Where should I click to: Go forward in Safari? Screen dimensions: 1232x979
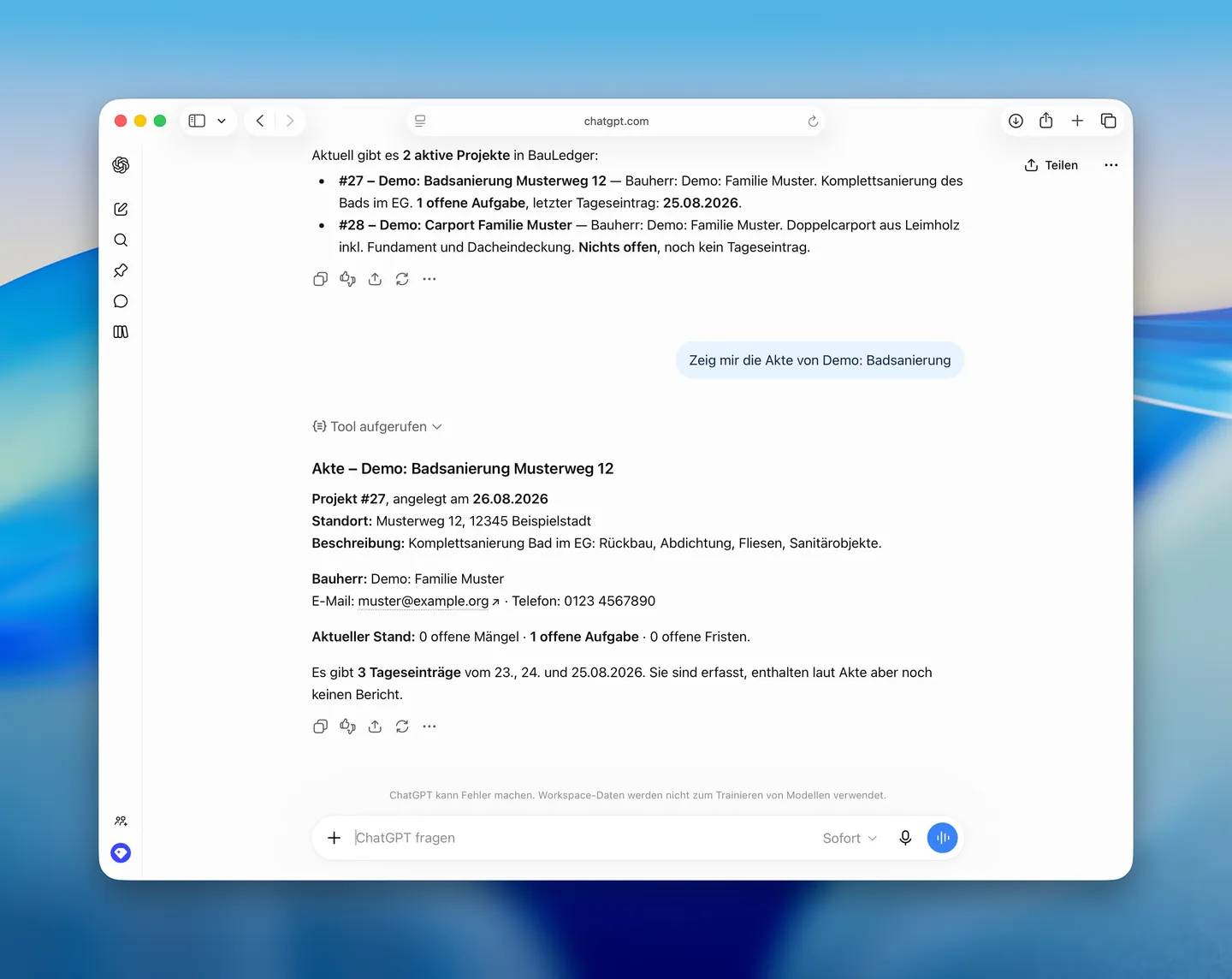[x=290, y=121]
